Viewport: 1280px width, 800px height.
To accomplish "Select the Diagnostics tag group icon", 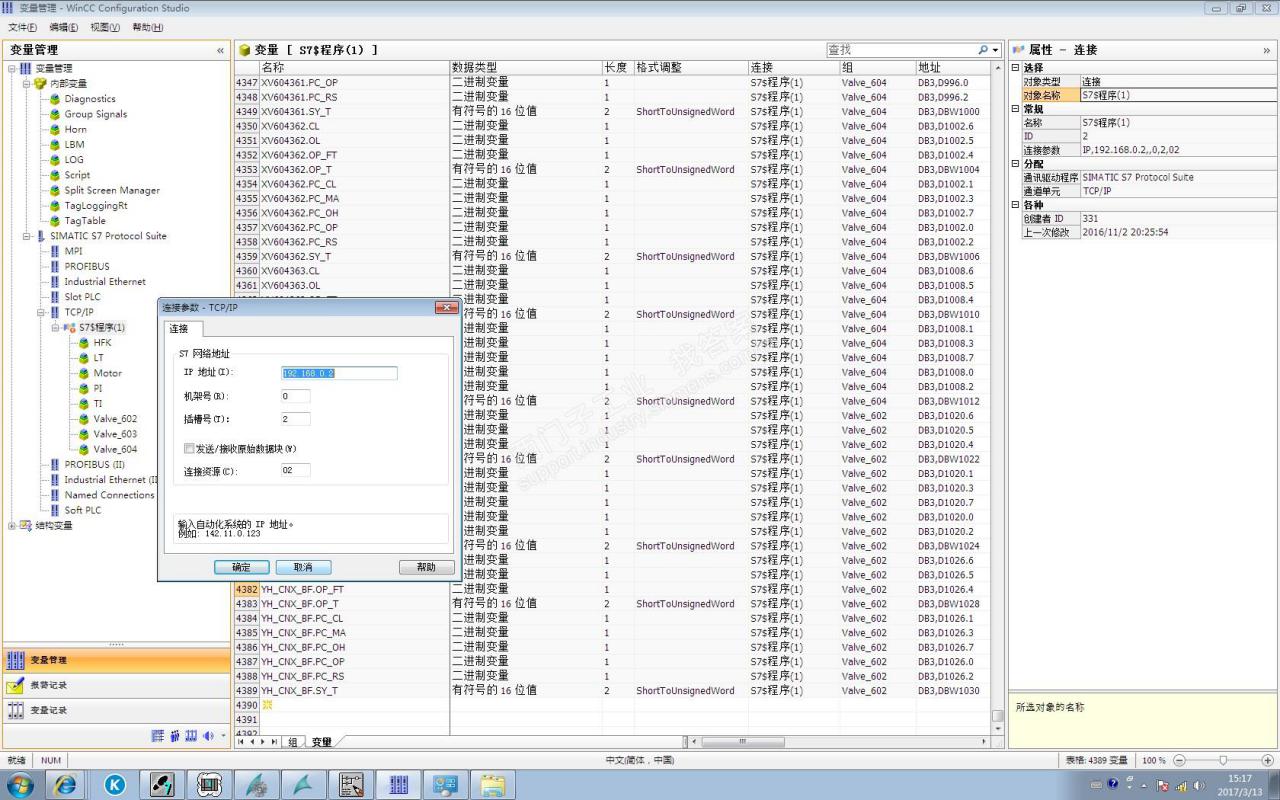I will pos(55,99).
